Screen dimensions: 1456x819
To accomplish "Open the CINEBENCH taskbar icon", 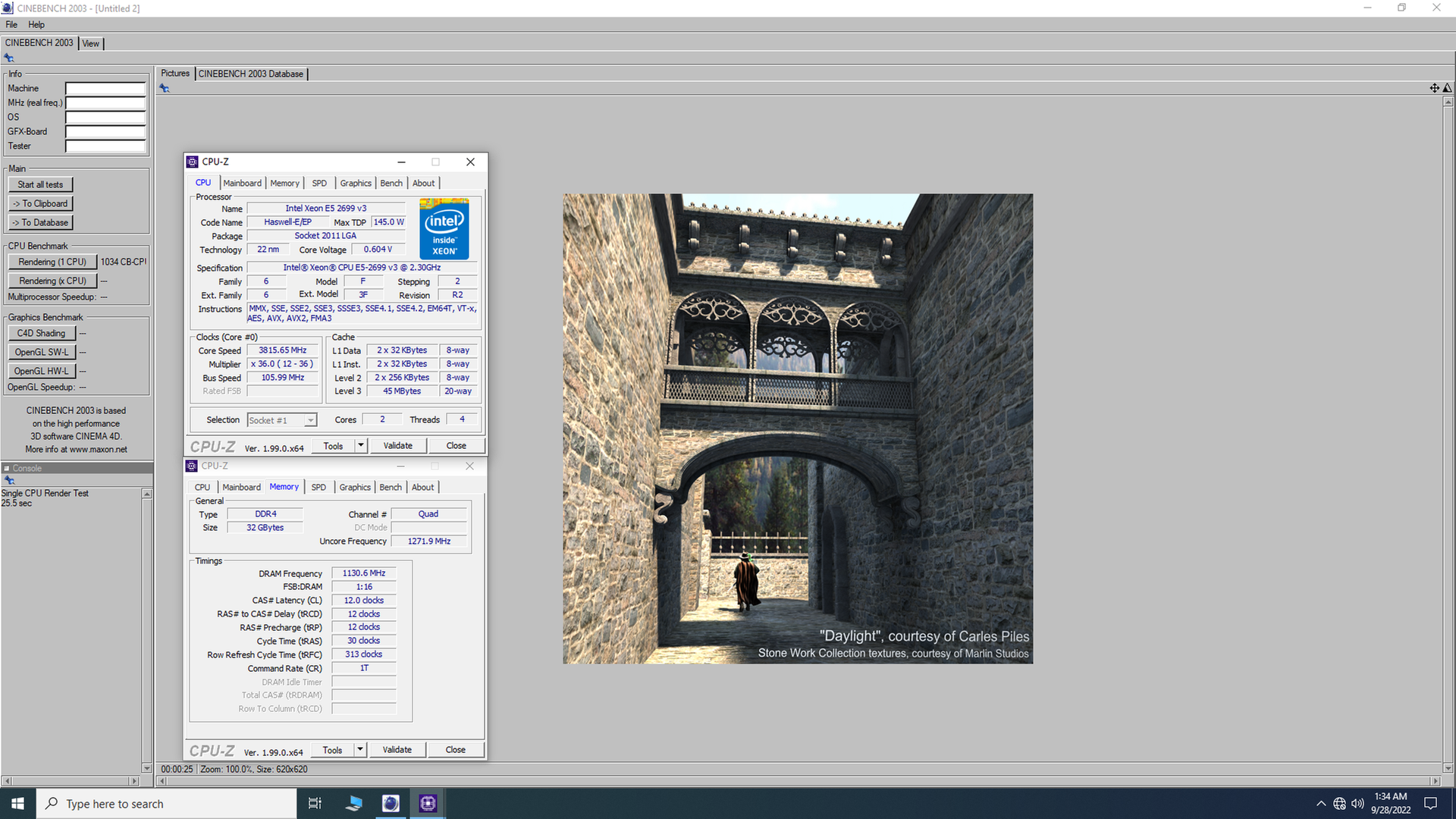I will click(x=391, y=803).
